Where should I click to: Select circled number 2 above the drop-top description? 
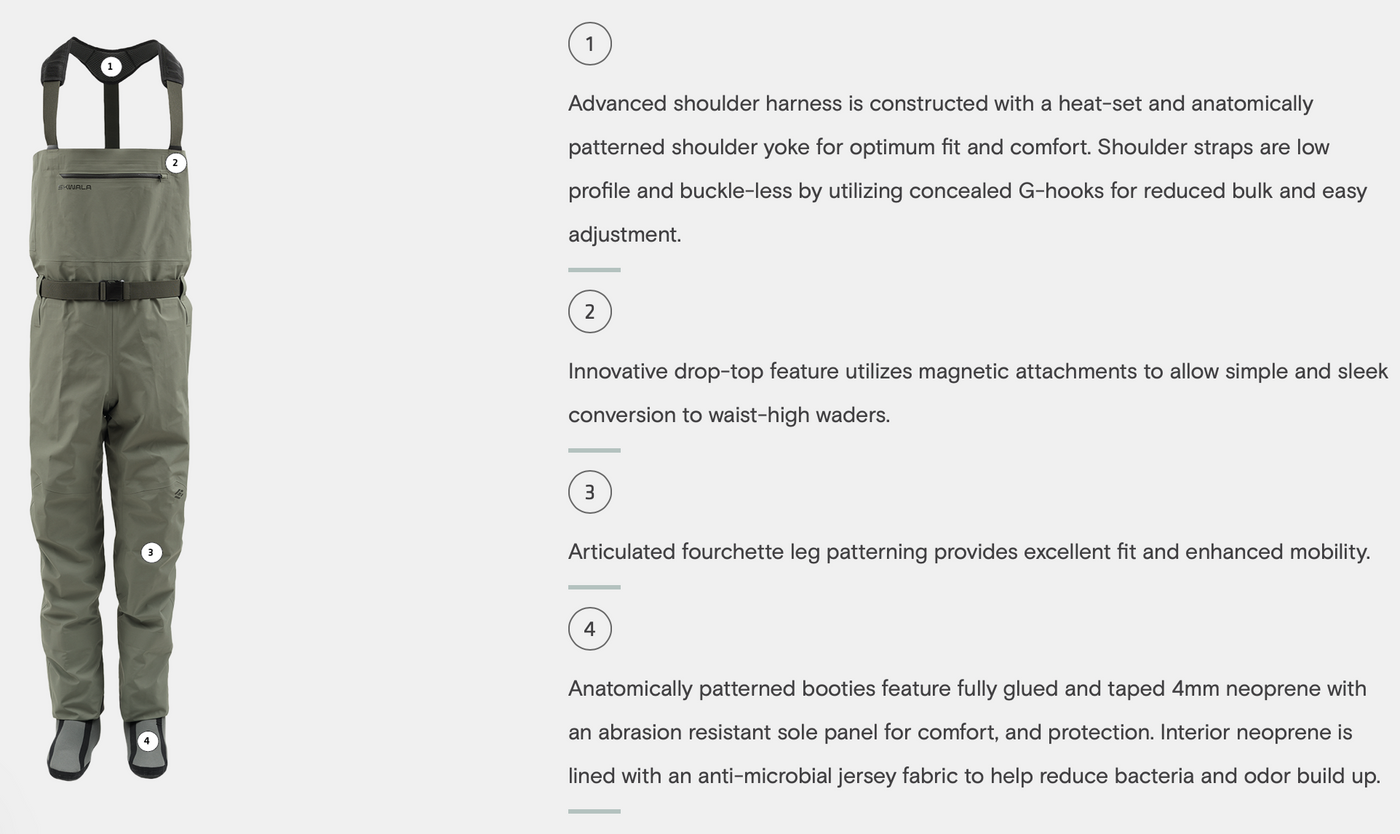pyautogui.click(x=589, y=311)
